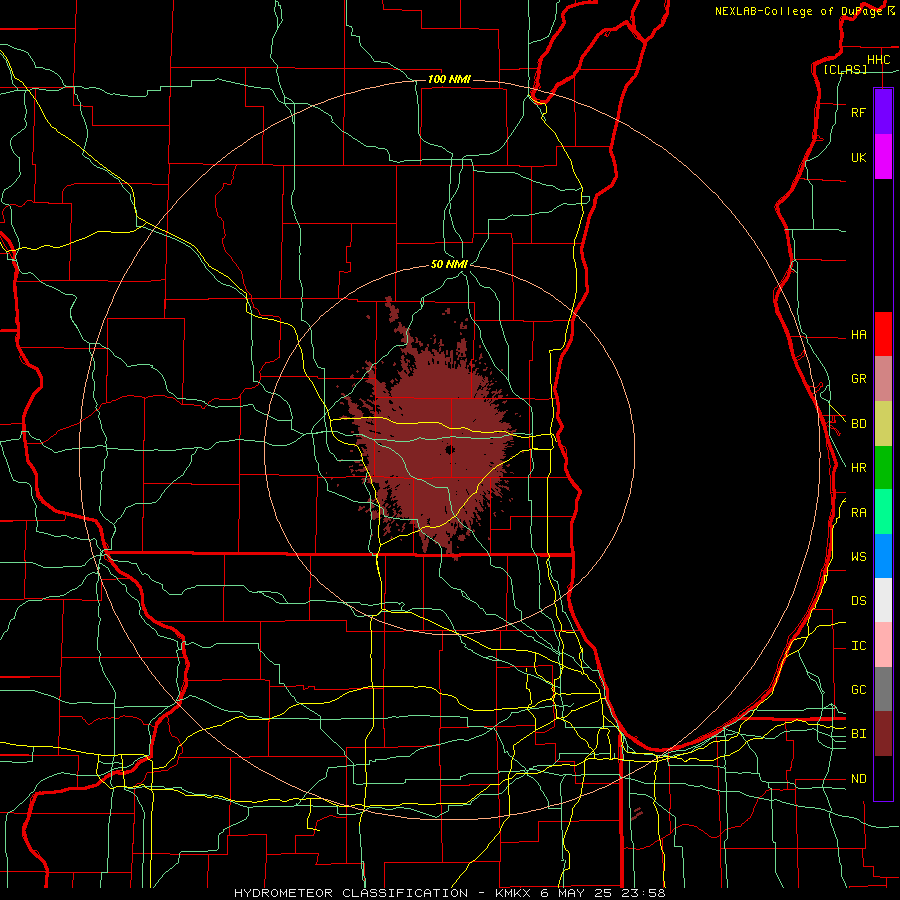Click the BI legend label
Screen dimensions: 900x900
point(858,734)
